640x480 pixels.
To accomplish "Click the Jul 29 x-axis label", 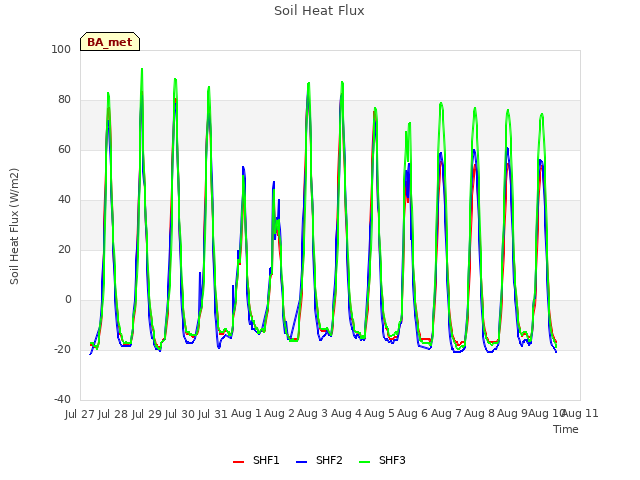I will tap(146, 414).
